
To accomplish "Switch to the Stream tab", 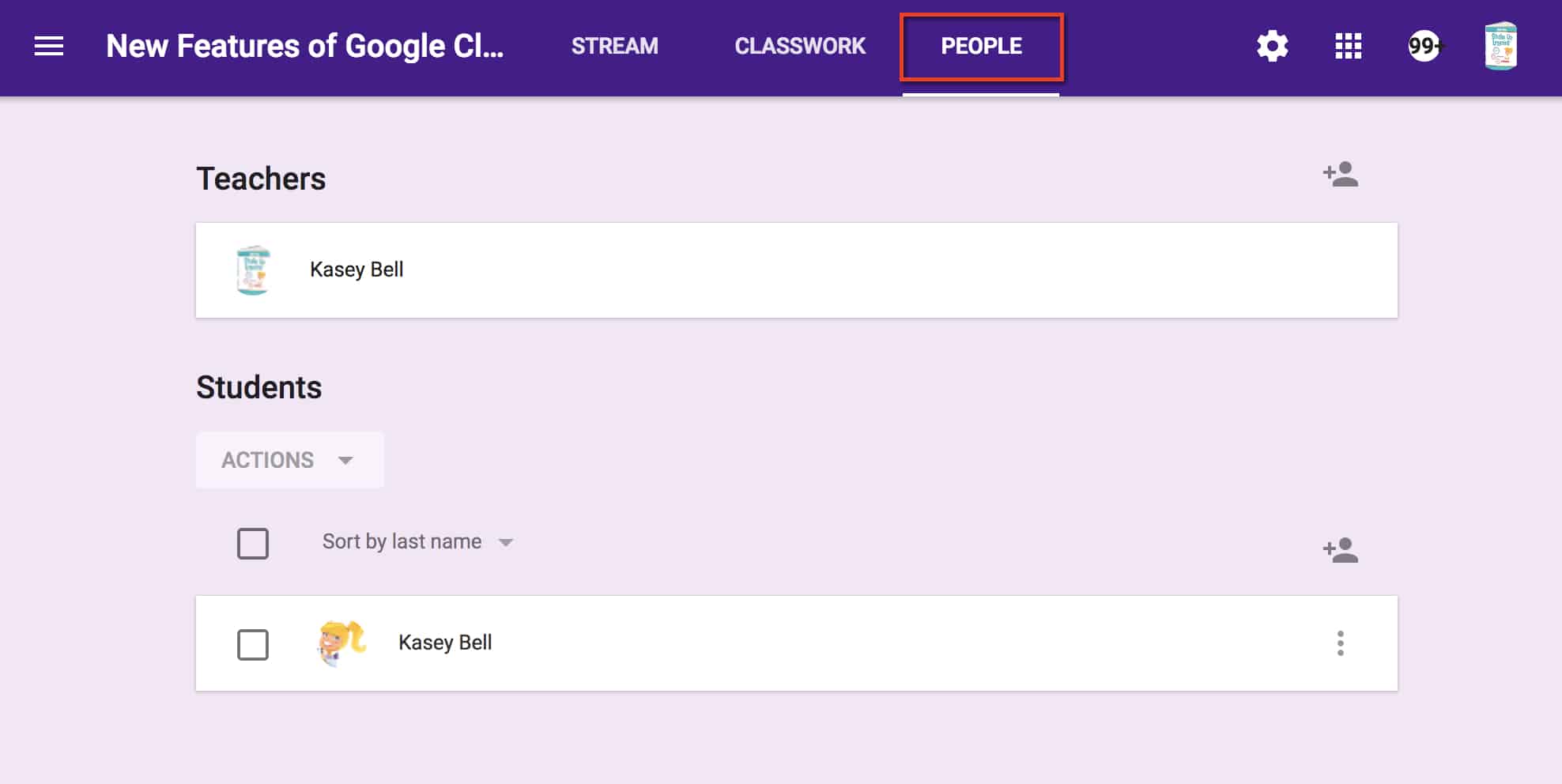I will [614, 46].
